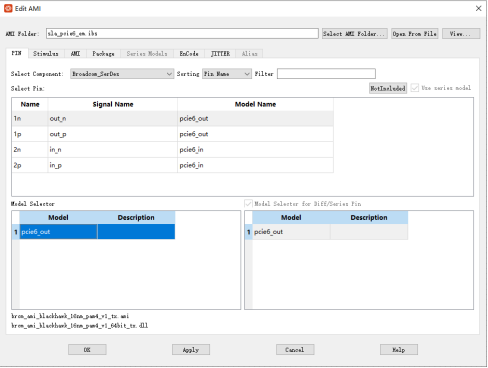
Task: Click Description cell of selected left model
Action: [x=136, y=232]
